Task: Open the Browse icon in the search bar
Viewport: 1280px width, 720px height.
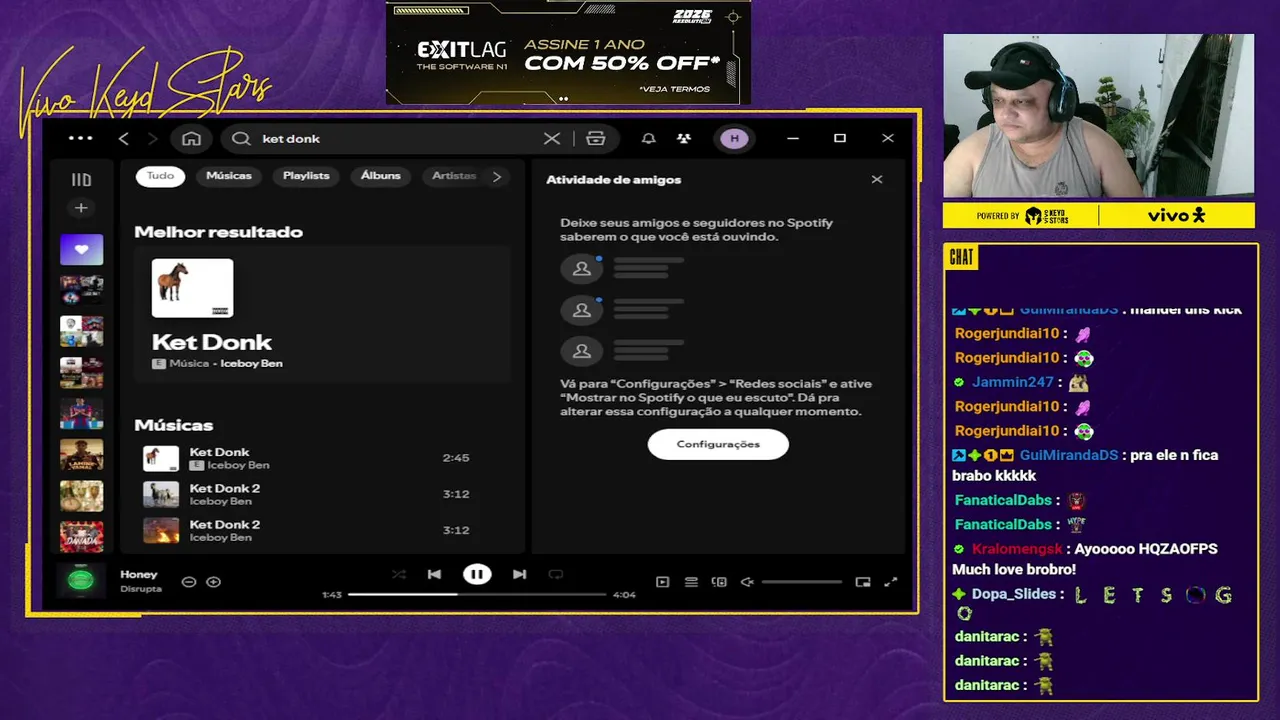Action: pyautogui.click(x=596, y=139)
